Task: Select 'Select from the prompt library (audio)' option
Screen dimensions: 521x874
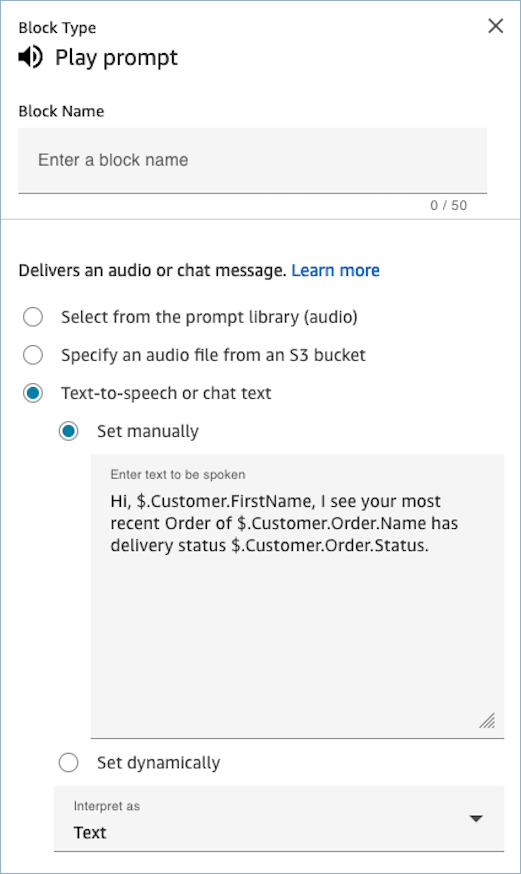Action: (33, 317)
